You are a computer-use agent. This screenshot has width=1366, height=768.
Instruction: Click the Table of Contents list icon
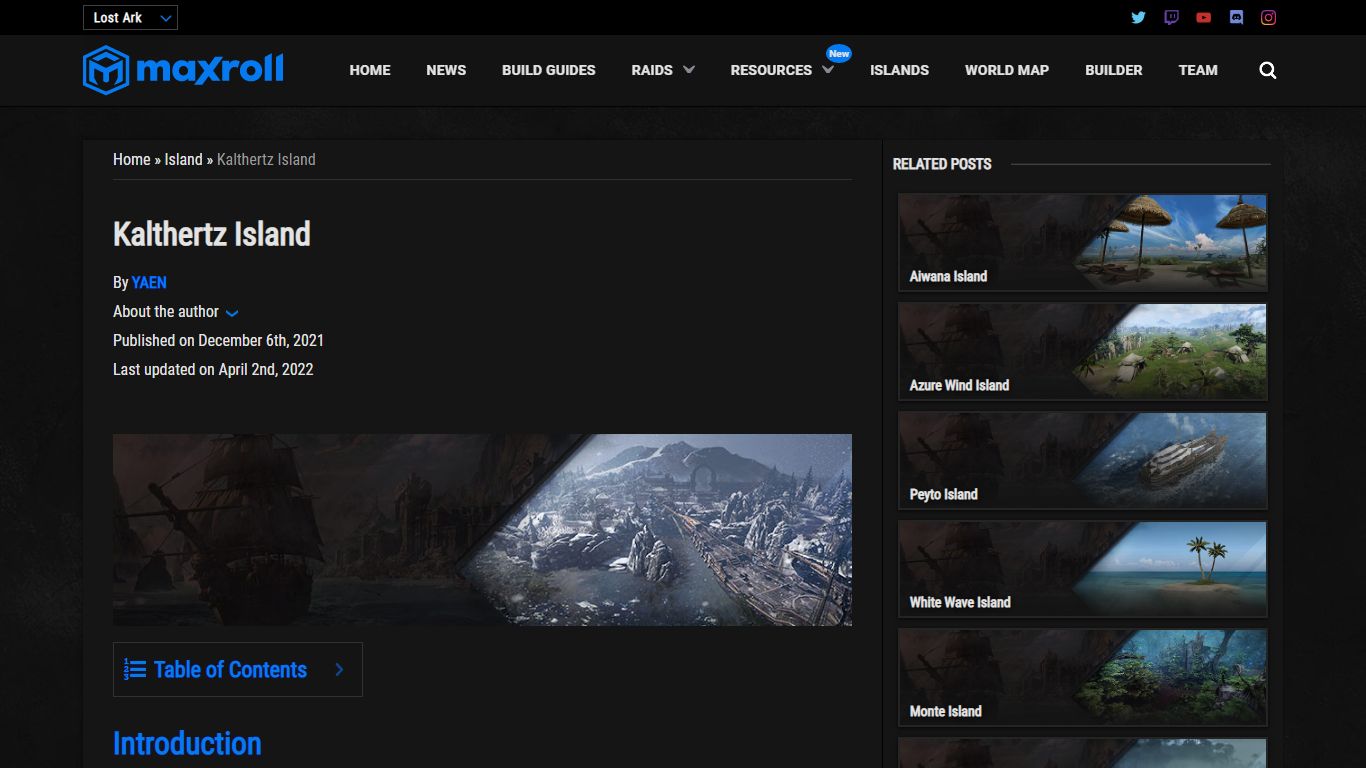(135, 669)
